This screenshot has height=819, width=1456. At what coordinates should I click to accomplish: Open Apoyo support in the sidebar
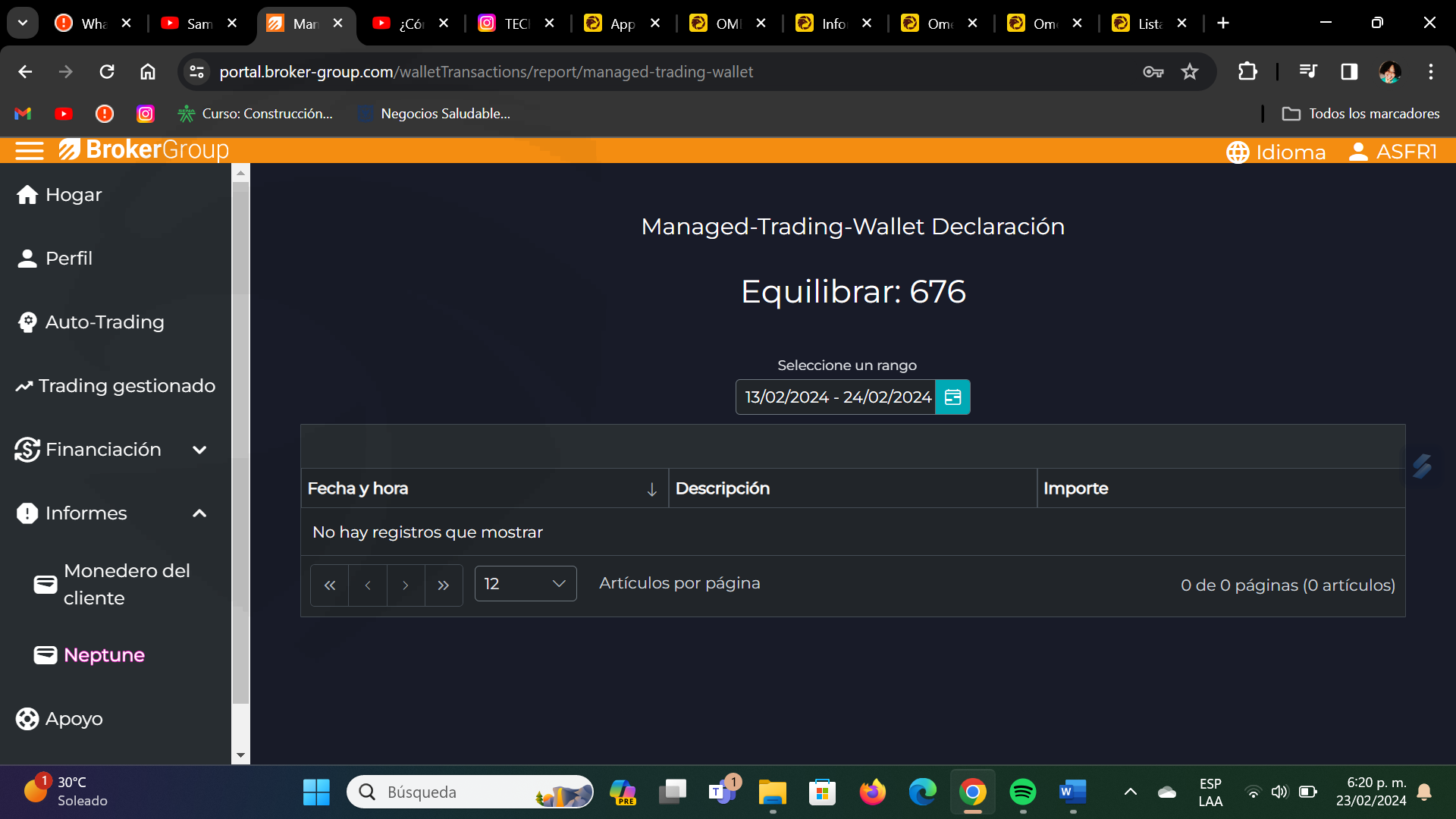(74, 718)
